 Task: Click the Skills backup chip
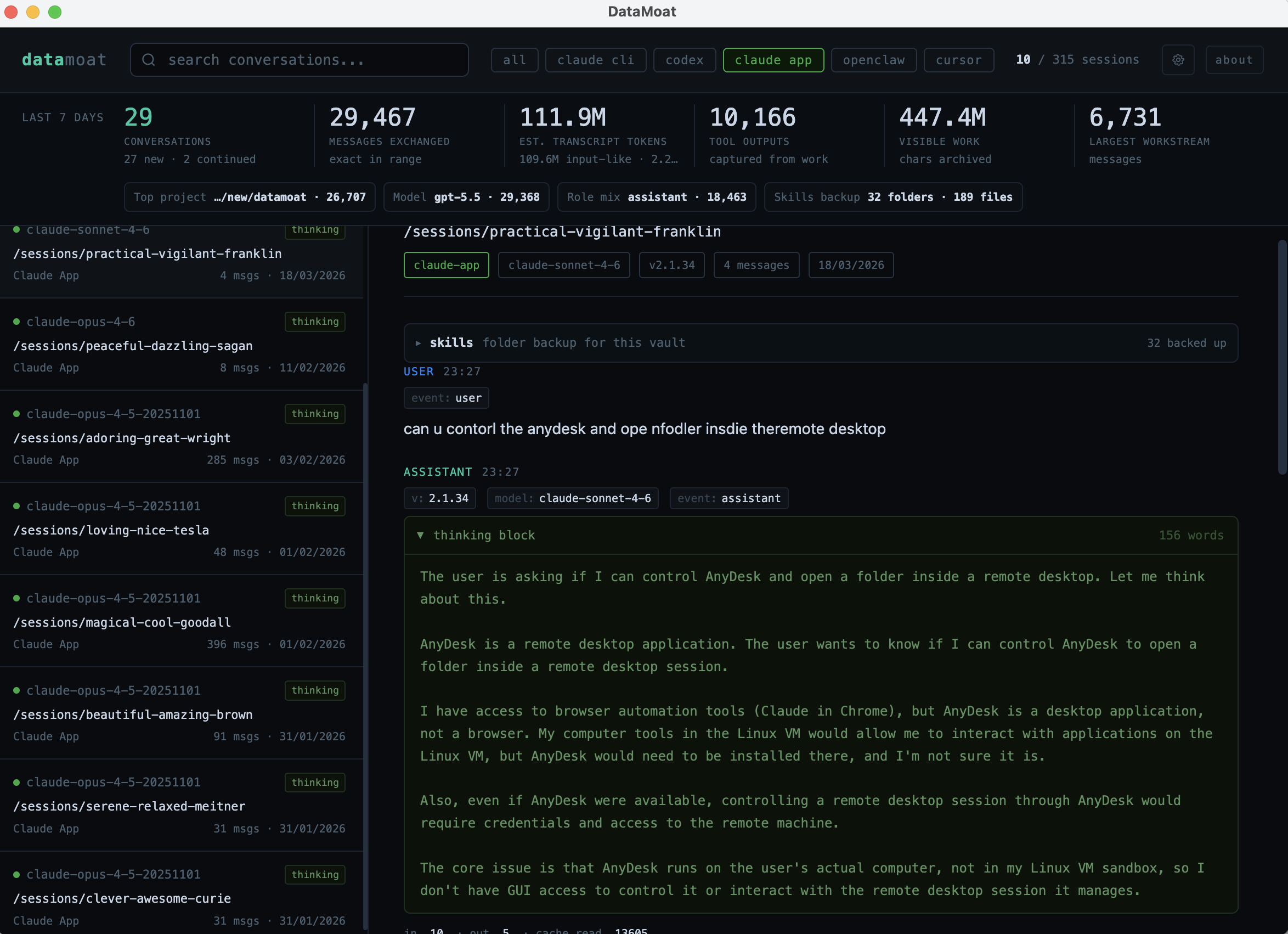[893, 197]
